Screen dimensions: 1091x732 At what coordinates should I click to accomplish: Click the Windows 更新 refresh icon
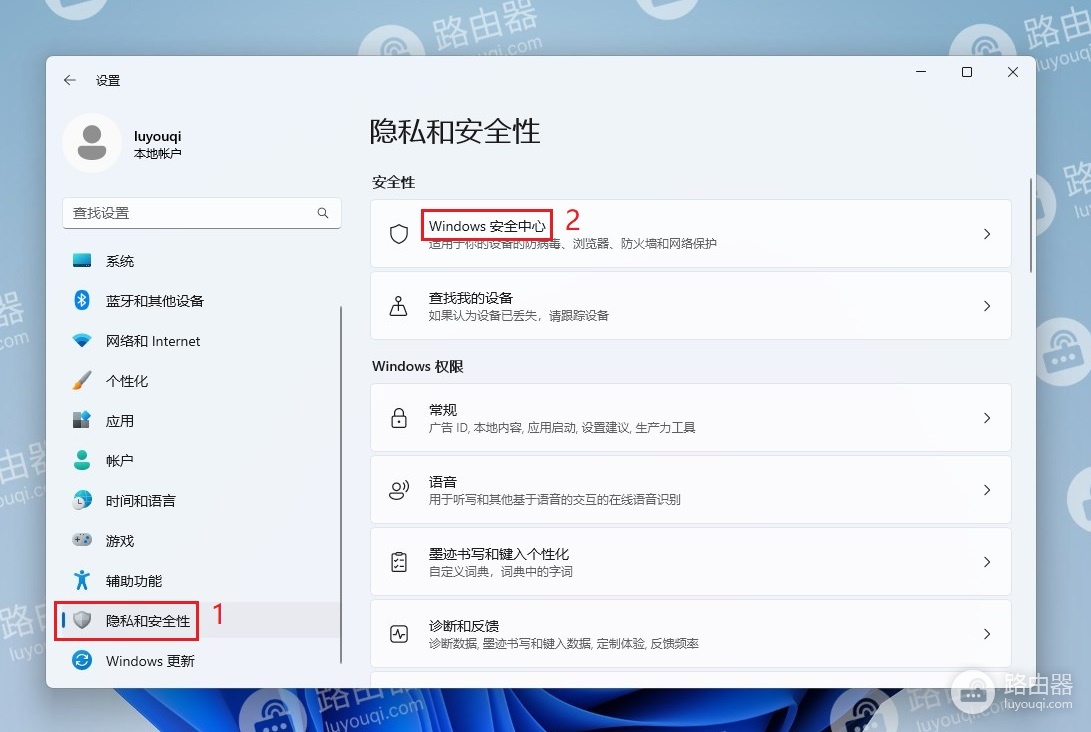(x=82, y=660)
